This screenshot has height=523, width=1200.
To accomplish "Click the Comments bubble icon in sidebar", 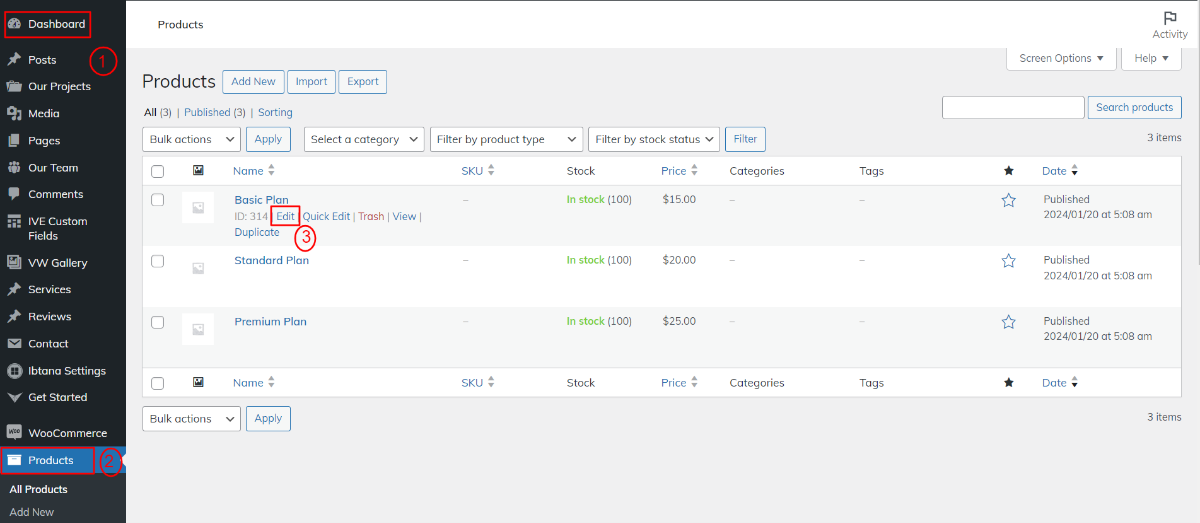I will (x=14, y=194).
